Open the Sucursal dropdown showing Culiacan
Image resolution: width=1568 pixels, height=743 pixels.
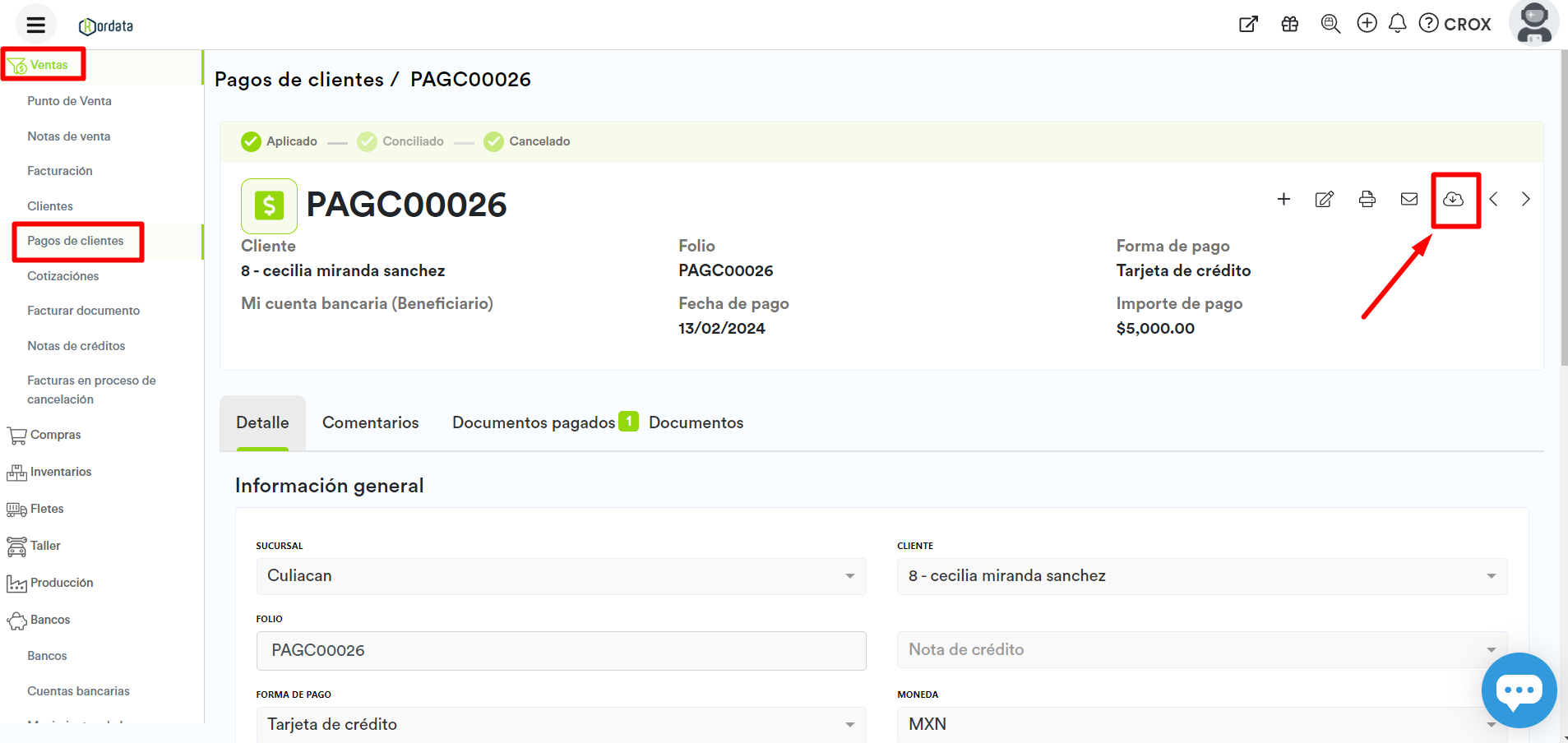click(561, 576)
